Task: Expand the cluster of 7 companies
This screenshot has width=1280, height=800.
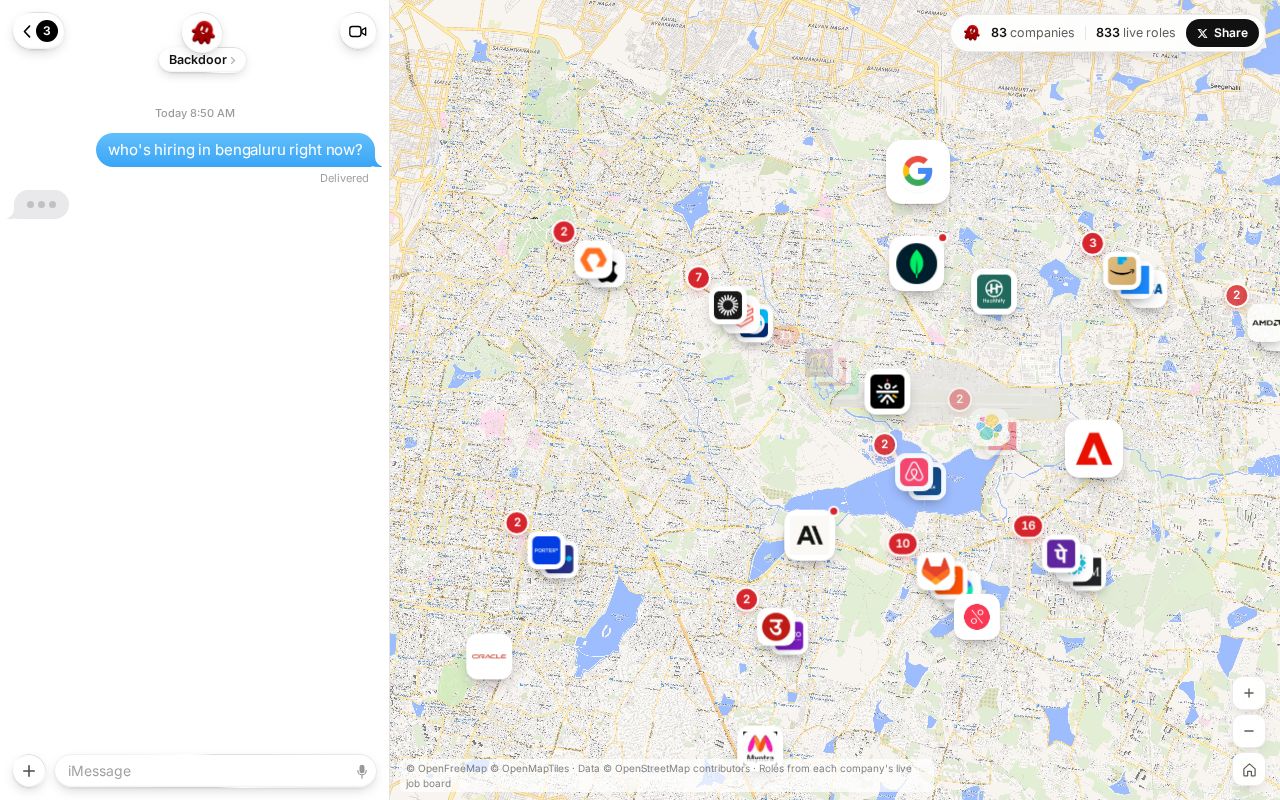Action: 698,278
